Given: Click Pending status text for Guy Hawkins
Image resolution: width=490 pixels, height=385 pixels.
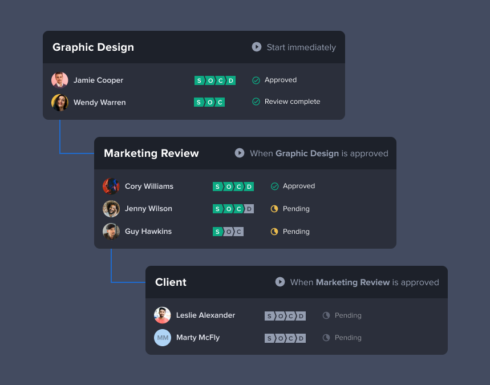Looking at the screenshot, I should point(296,231).
